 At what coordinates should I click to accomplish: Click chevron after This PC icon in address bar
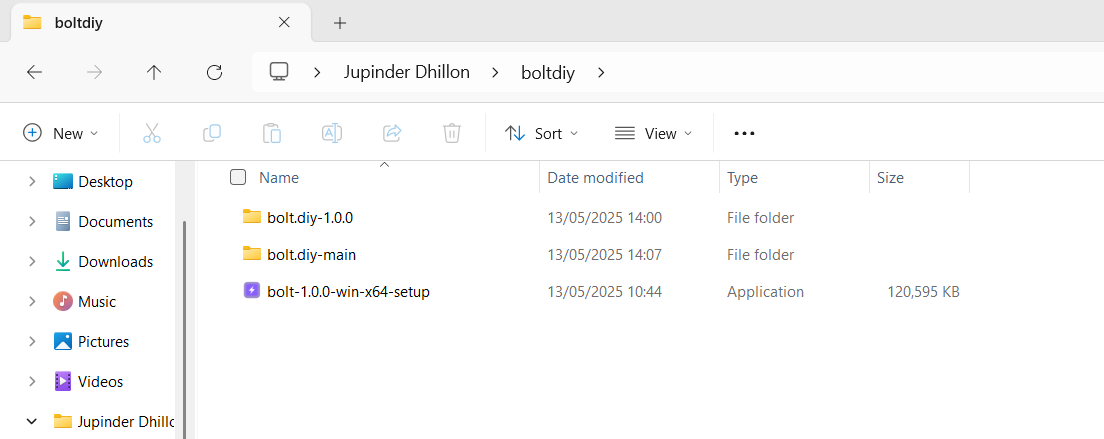[318, 72]
